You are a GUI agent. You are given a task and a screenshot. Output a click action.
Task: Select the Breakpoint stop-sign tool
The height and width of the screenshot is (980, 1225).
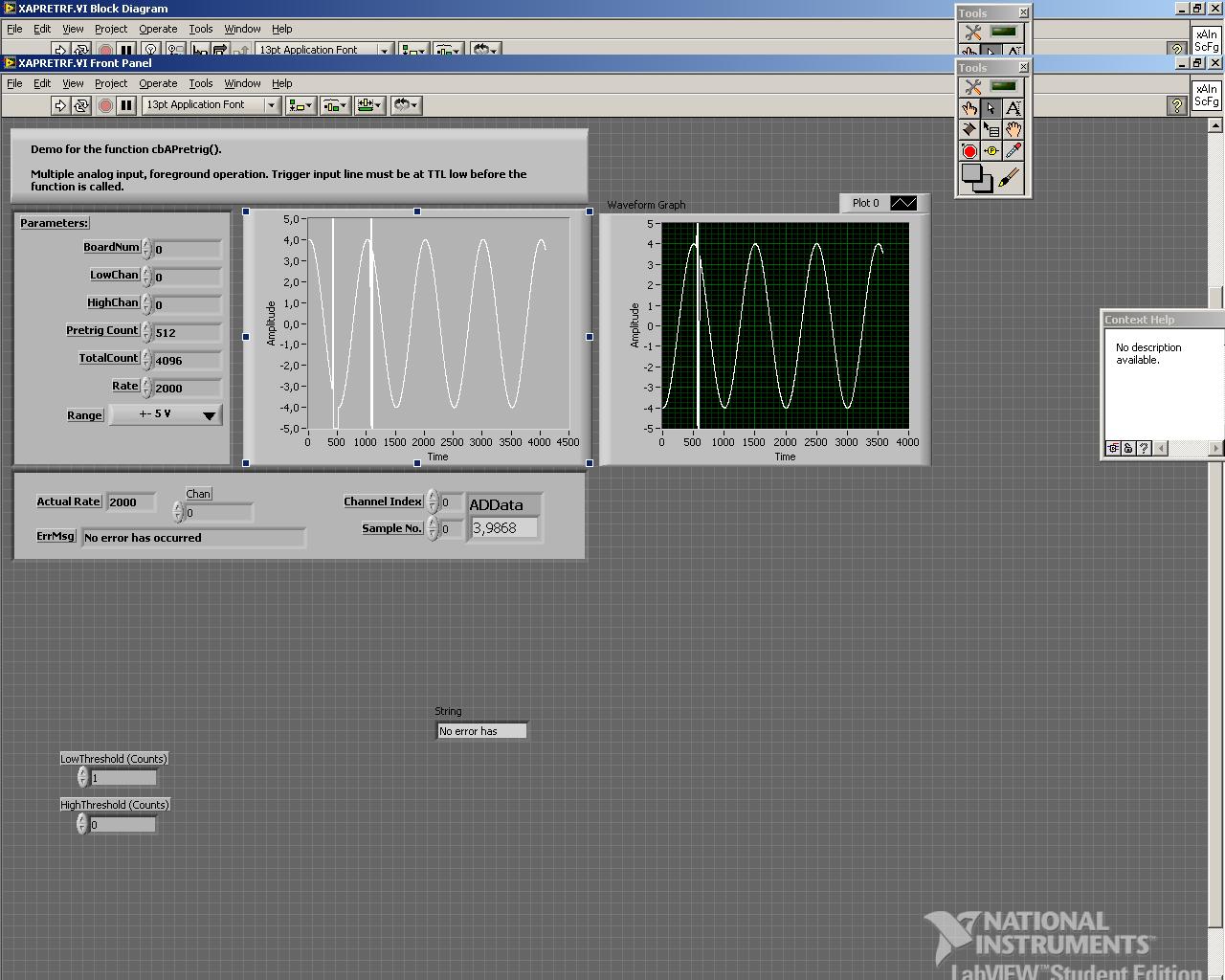click(x=969, y=151)
